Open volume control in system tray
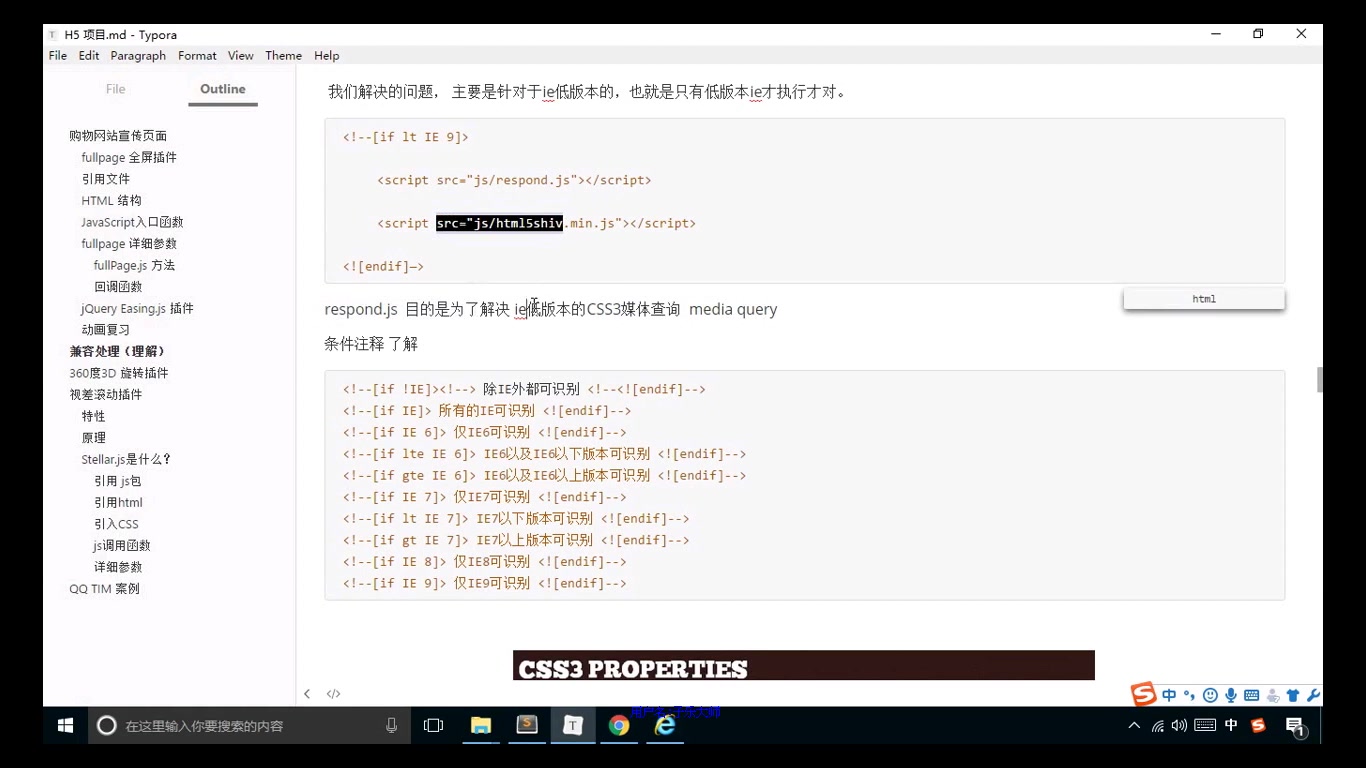Screen dimensions: 1366x768 click(x=1179, y=726)
